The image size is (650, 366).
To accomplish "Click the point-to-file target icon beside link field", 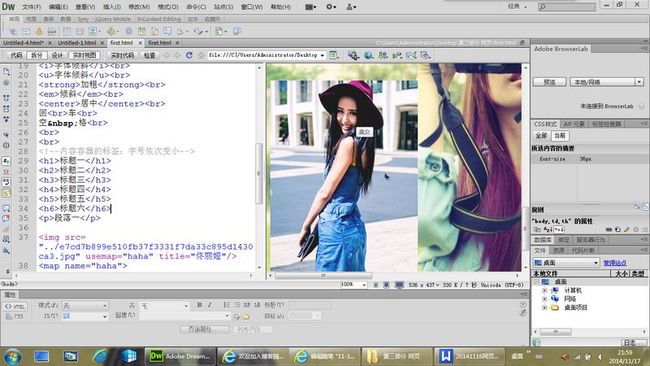I will [236, 316].
